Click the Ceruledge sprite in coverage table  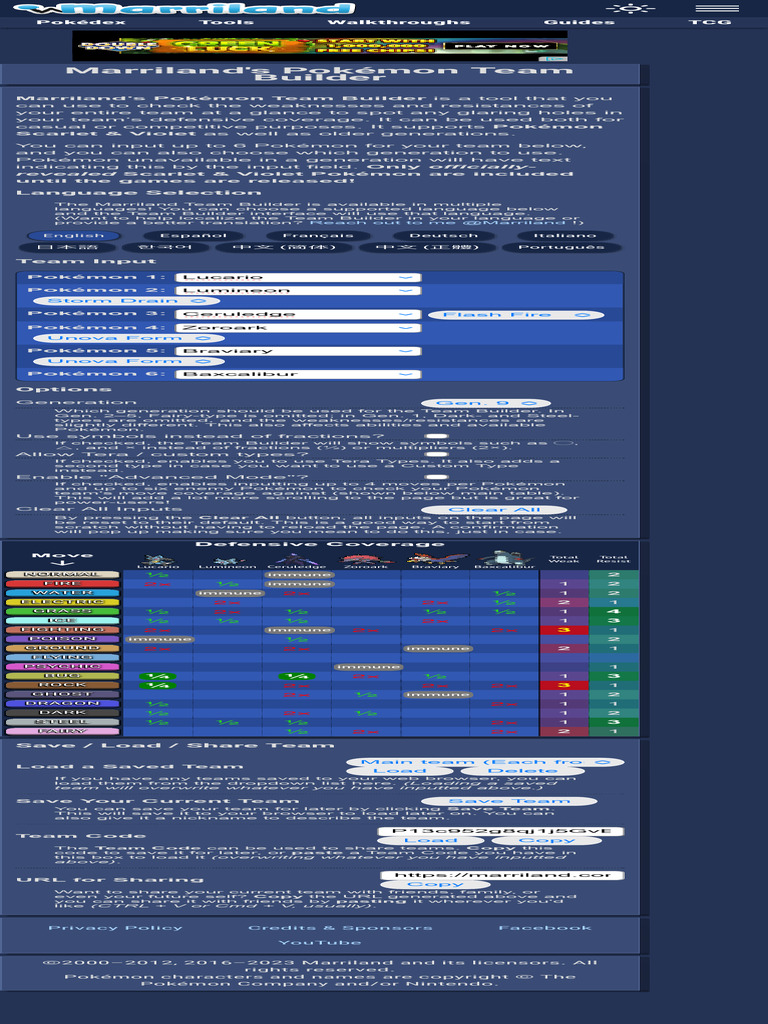click(296, 559)
